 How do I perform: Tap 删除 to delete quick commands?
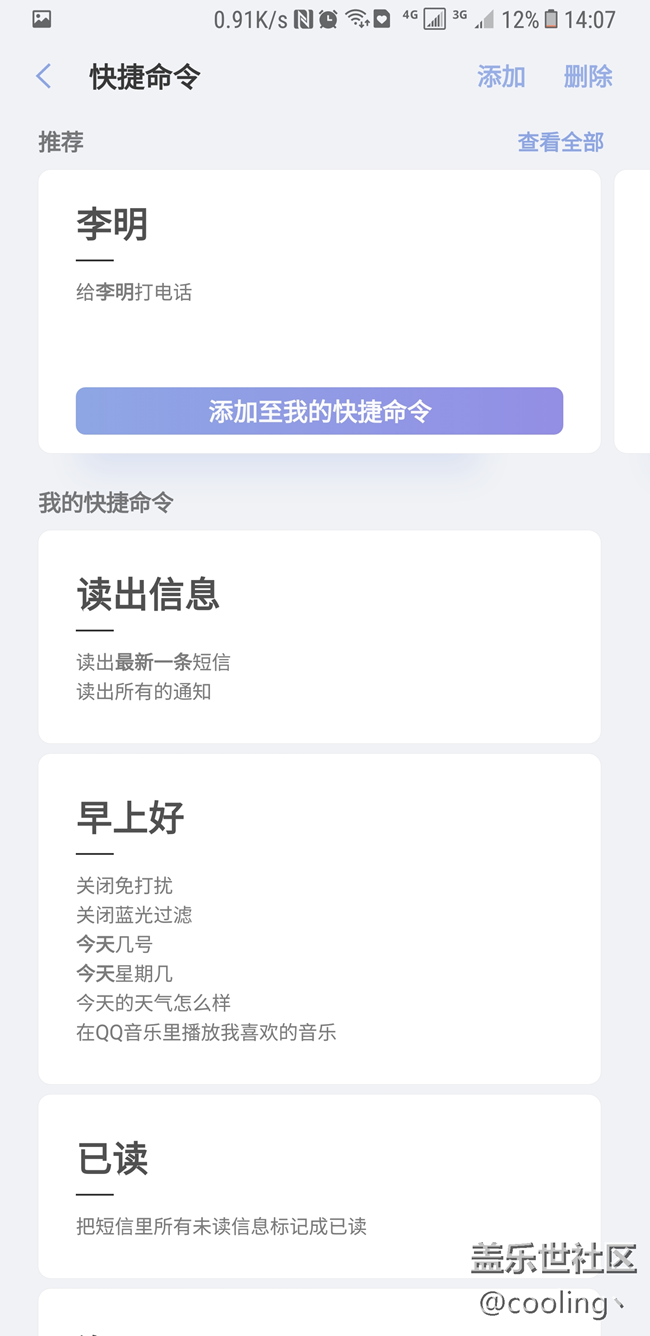point(588,76)
